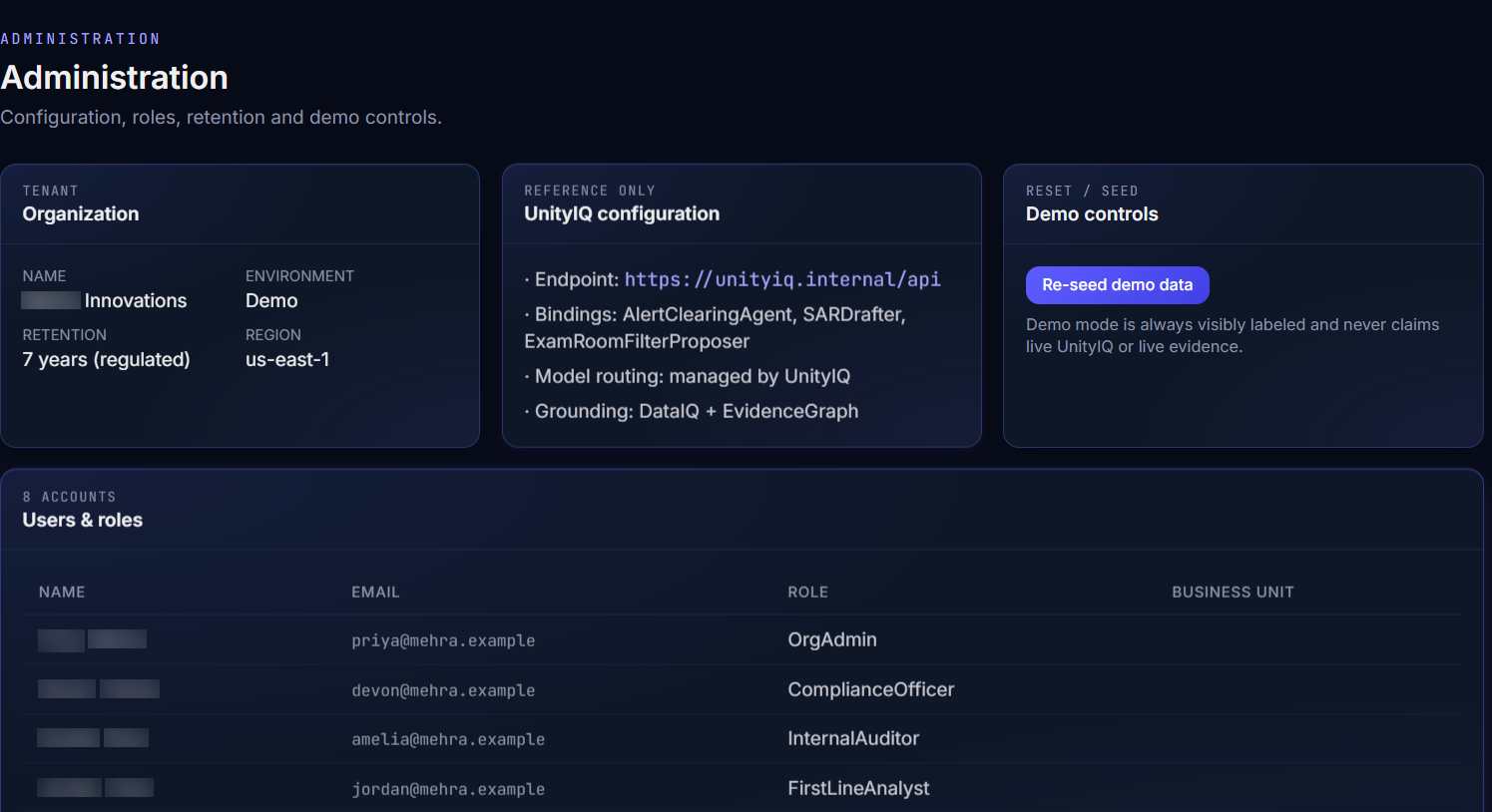Click the EMAIL column header
The height and width of the screenshot is (812, 1492).
coord(375,592)
